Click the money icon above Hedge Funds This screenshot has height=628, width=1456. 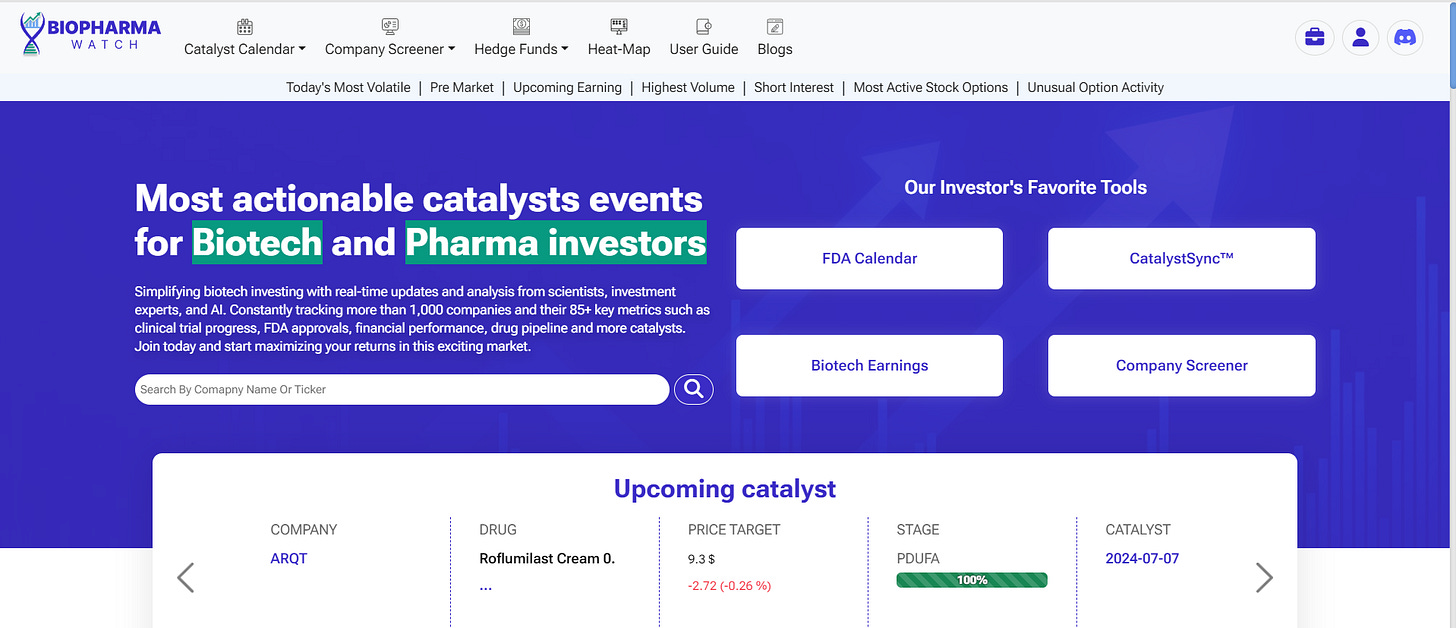pyautogui.click(x=521, y=27)
